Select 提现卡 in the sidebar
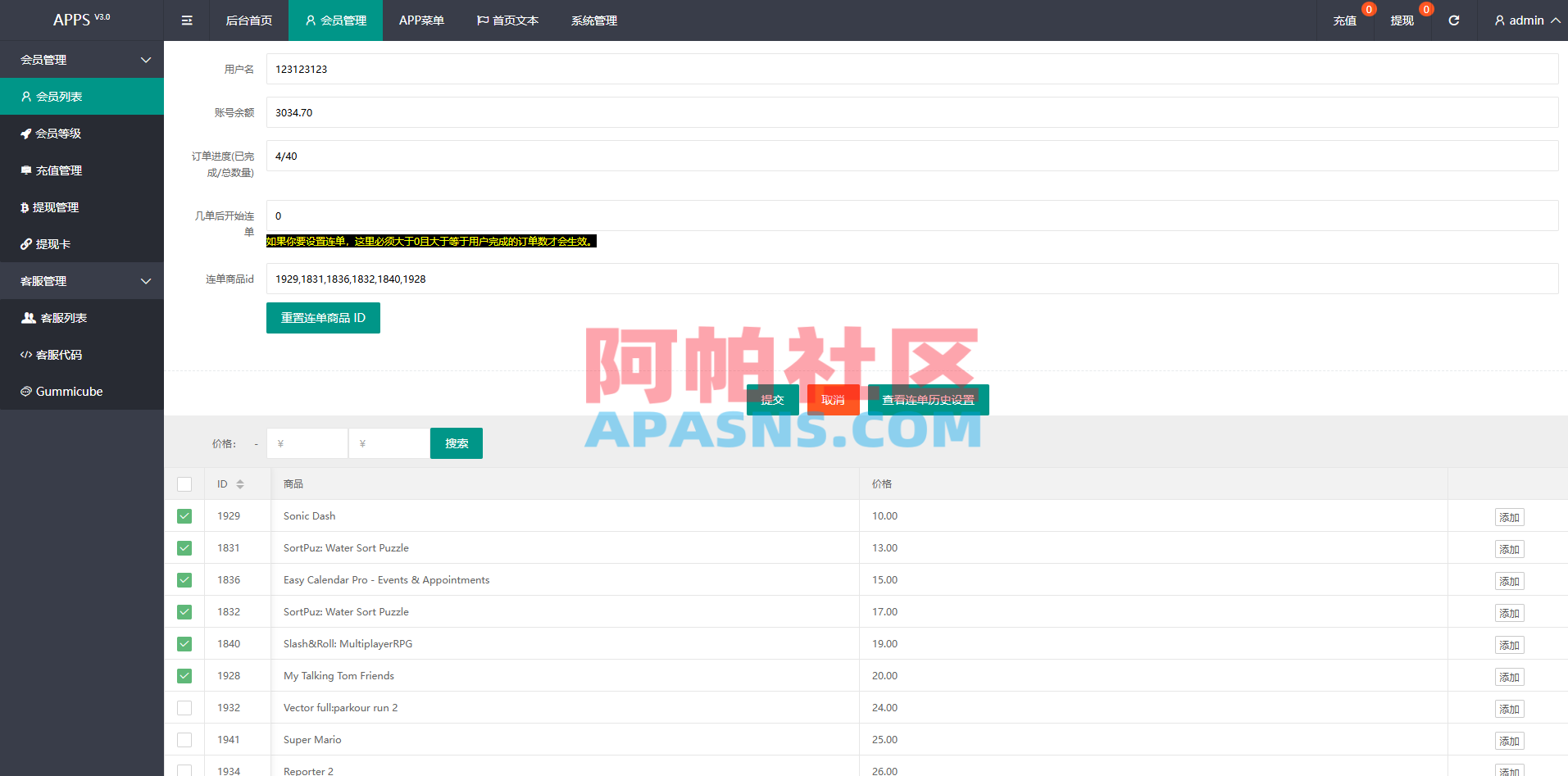The image size is (1568, 776). click(x=53, y=243)
